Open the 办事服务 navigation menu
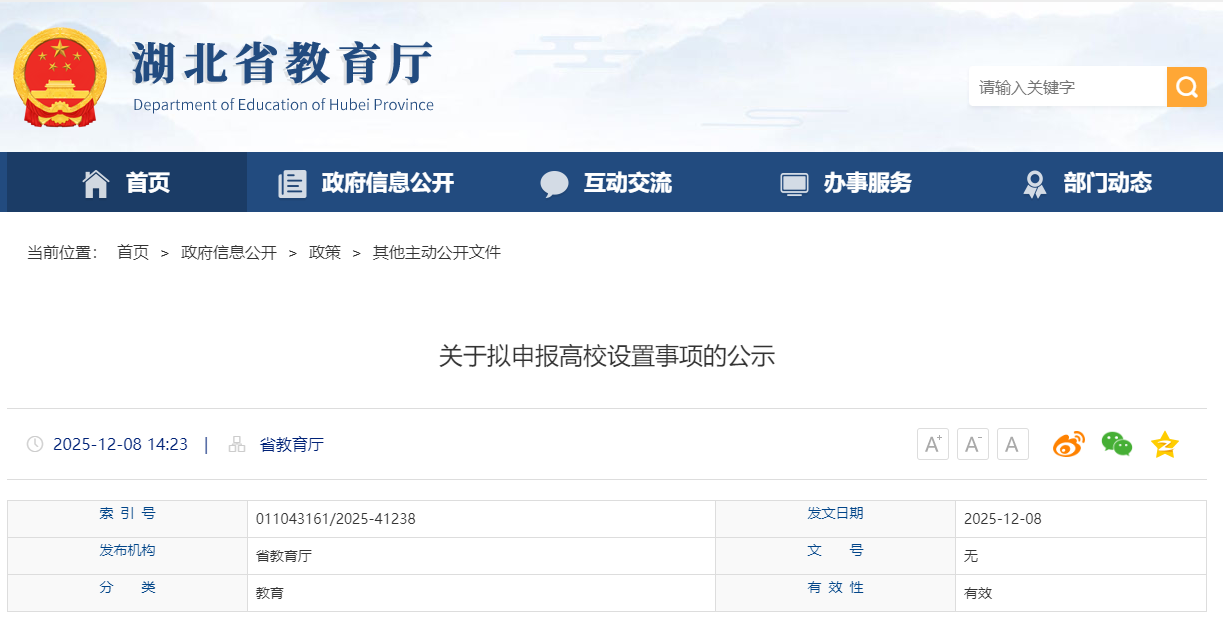Screen dimensions: 1223x625 pos(866,182)
